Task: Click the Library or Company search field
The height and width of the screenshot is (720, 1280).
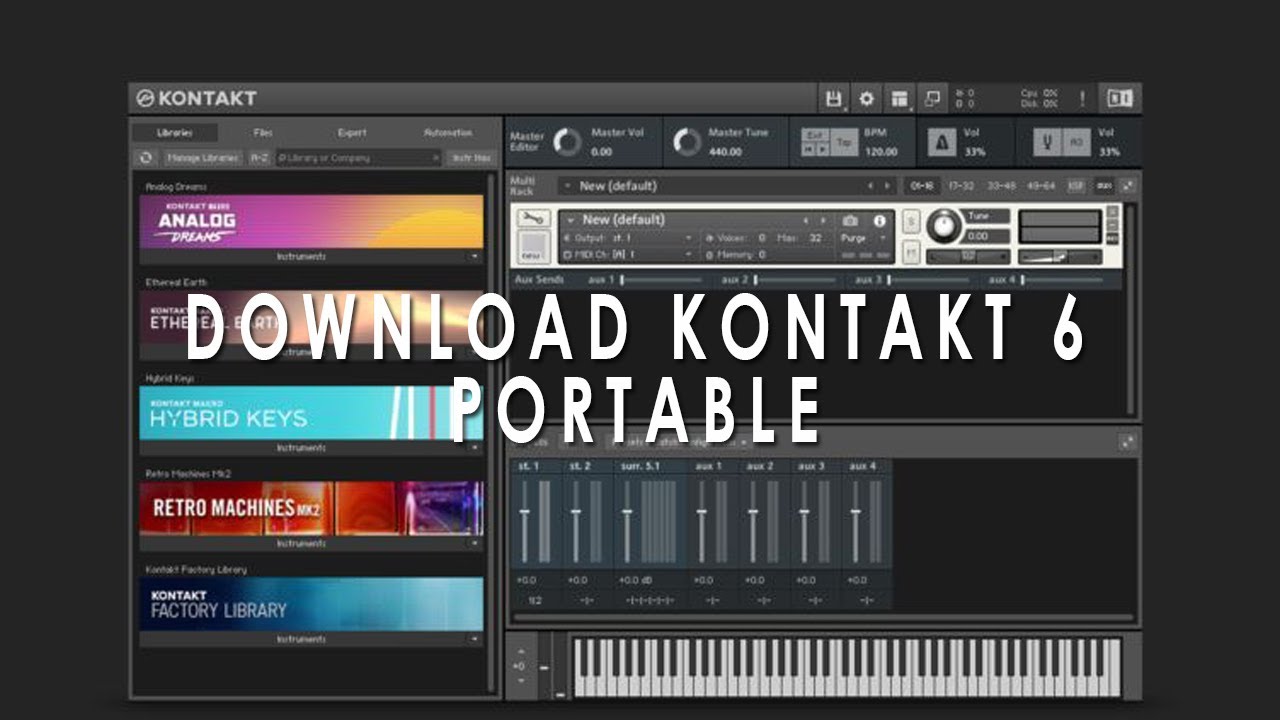Action: click(358, 157)
